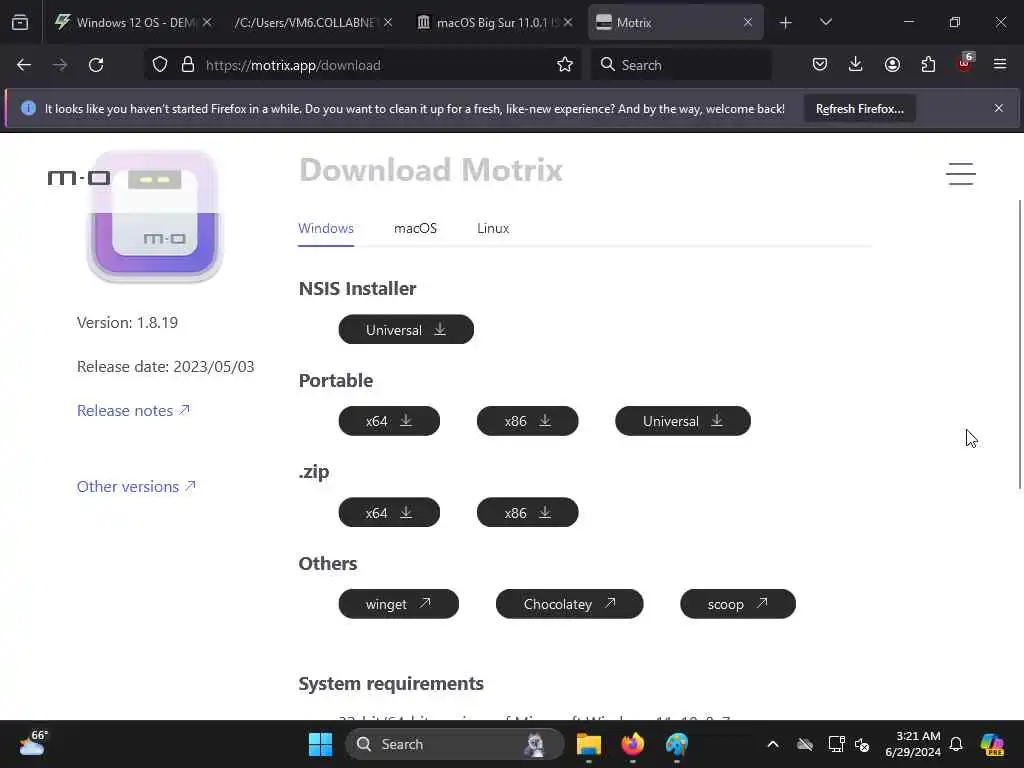Click the Firefox Search box
This screenshot has height=768, width=1024.
tap(681, 65)
